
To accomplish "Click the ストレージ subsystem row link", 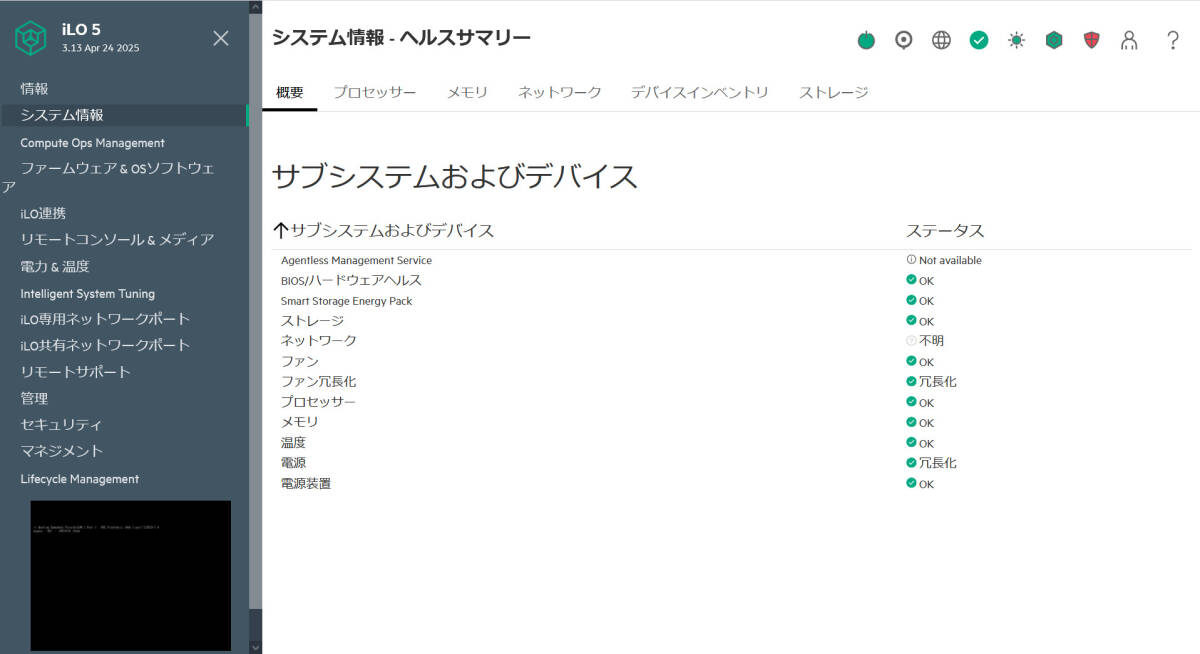I will tap(312, 321).
